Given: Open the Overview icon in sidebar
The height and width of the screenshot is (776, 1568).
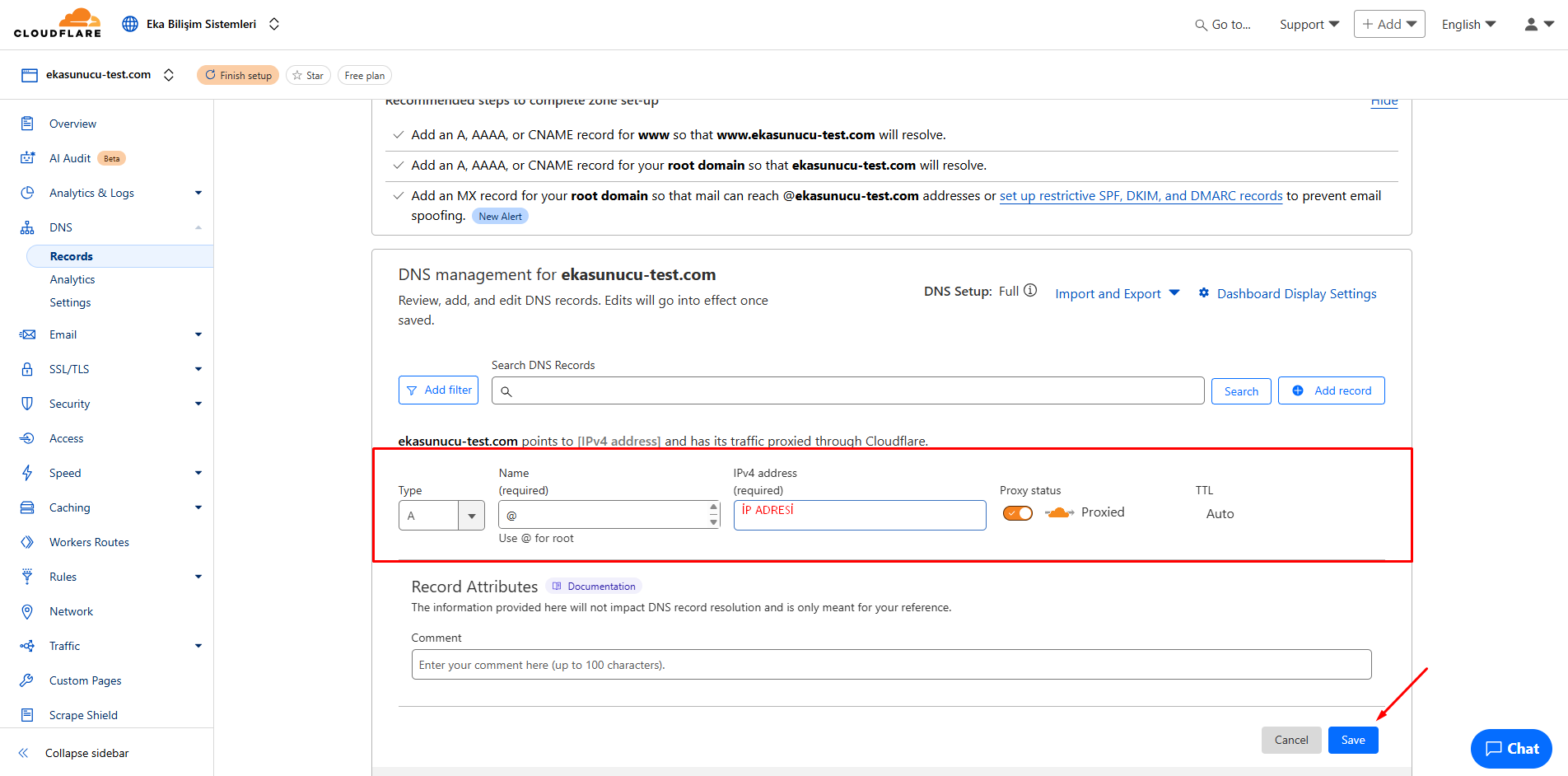Looking at the screenshot, I should tap(27, 124).
